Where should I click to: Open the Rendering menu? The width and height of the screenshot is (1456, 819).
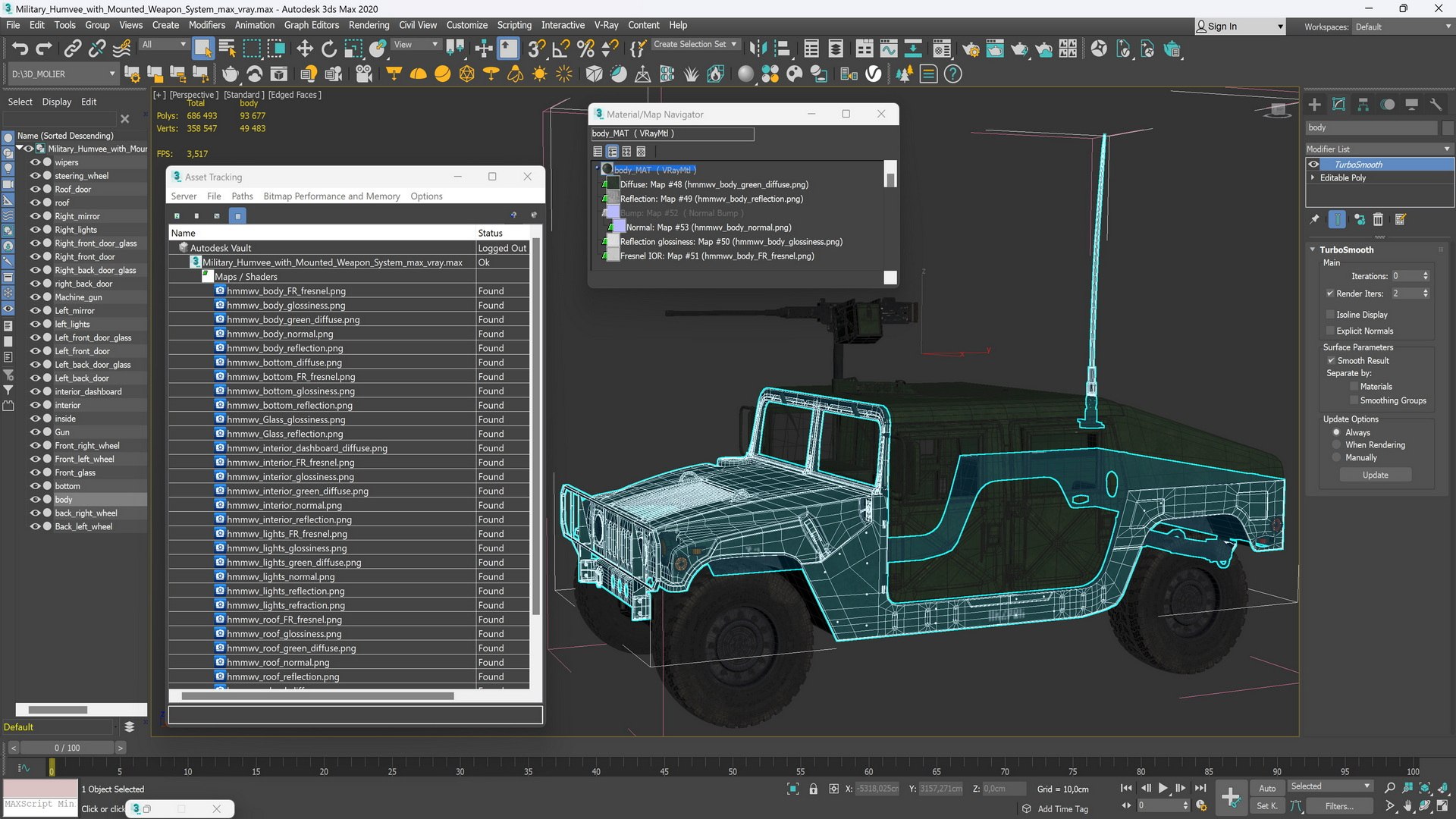[369, 25]
